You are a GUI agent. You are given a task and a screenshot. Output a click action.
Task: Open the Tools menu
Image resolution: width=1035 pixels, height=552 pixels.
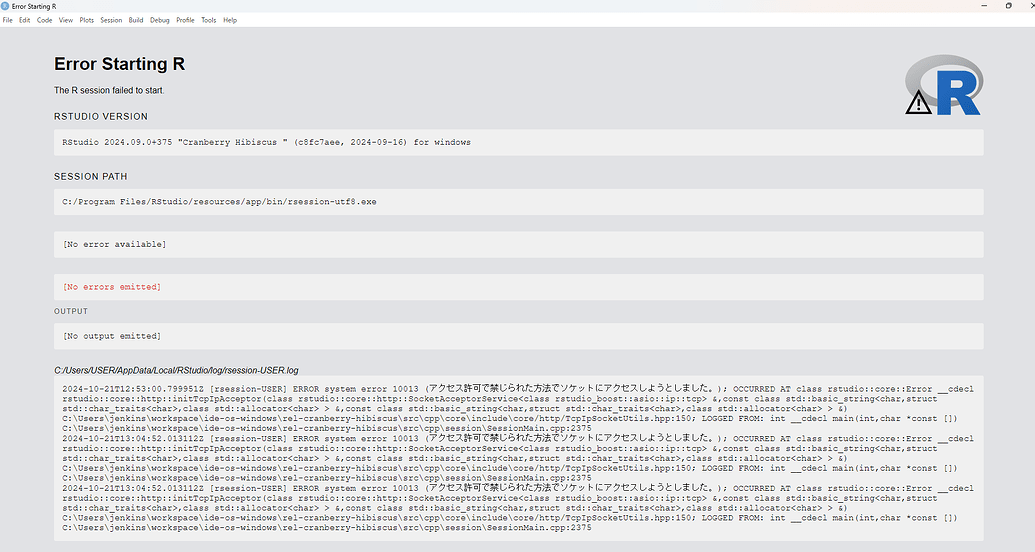coord(209,20)
